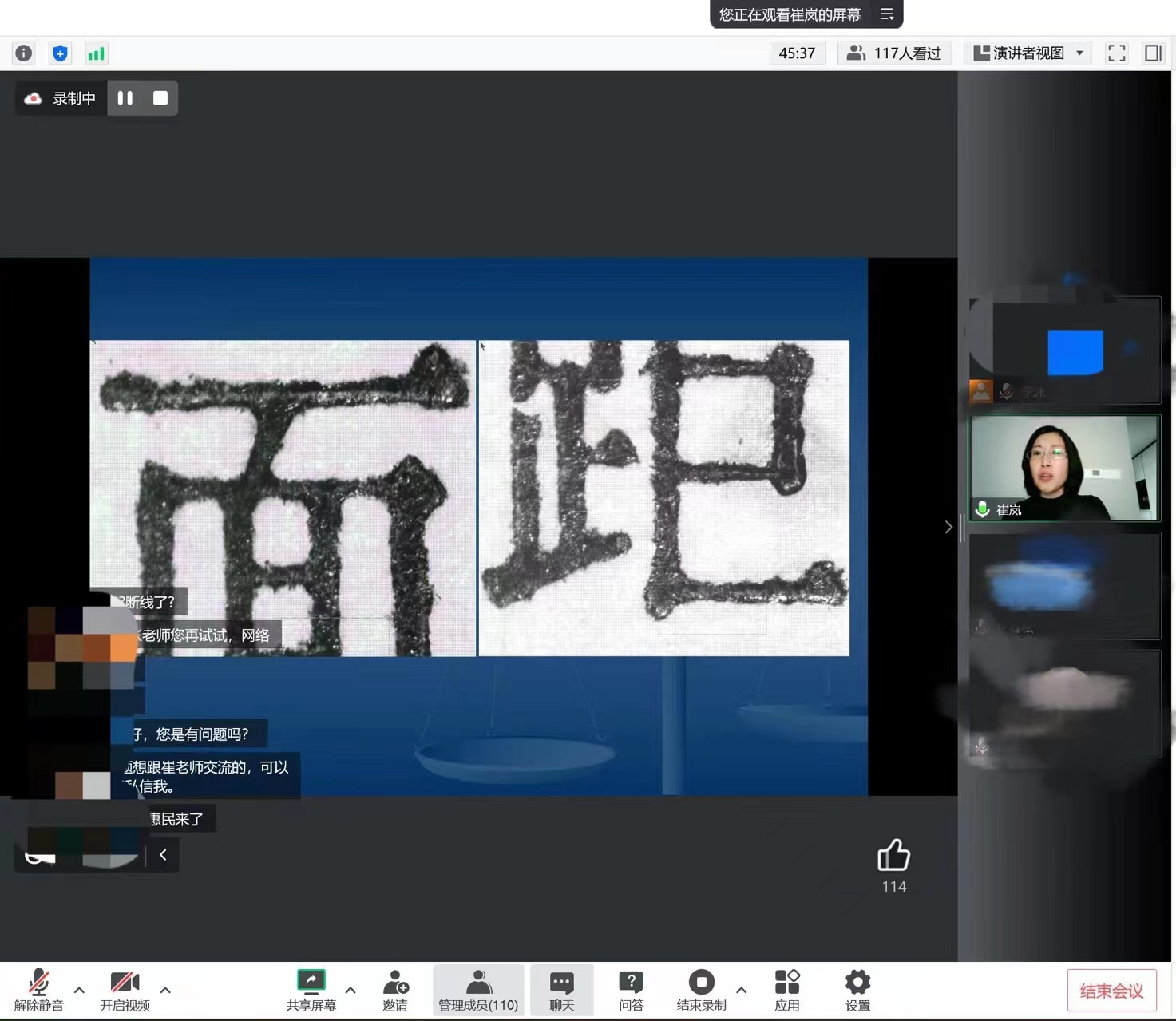This screenshot has height=1021, width=1176.
Task: Open the meeting info icon
Action: [24, 53]
